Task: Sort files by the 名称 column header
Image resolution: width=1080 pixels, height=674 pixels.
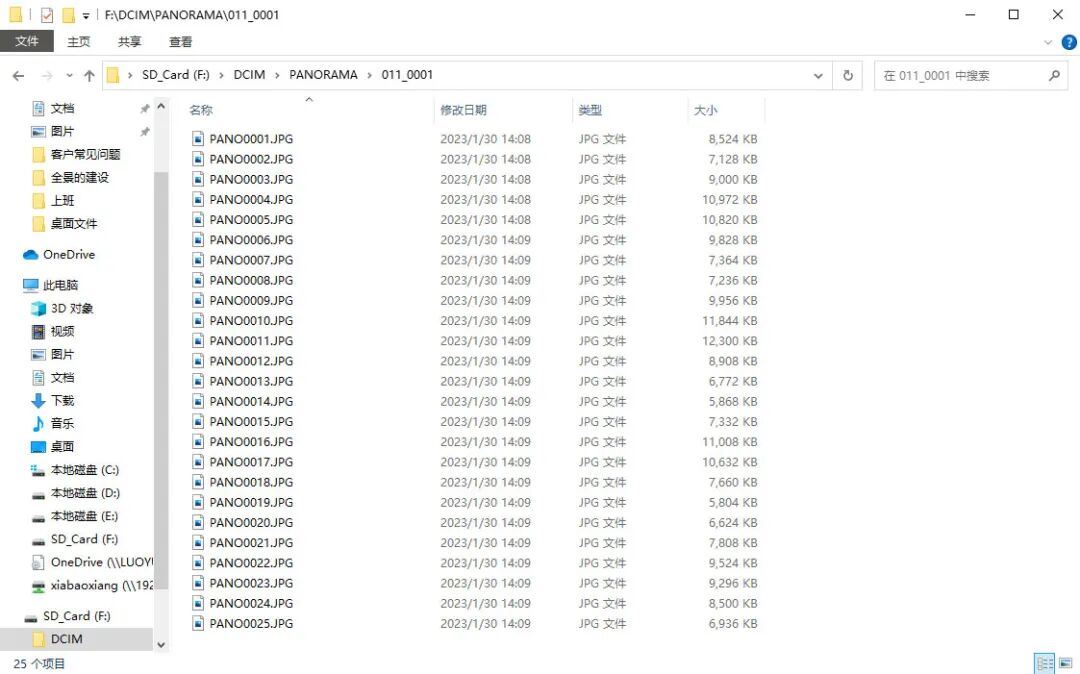Action: [x=201, y=110]
